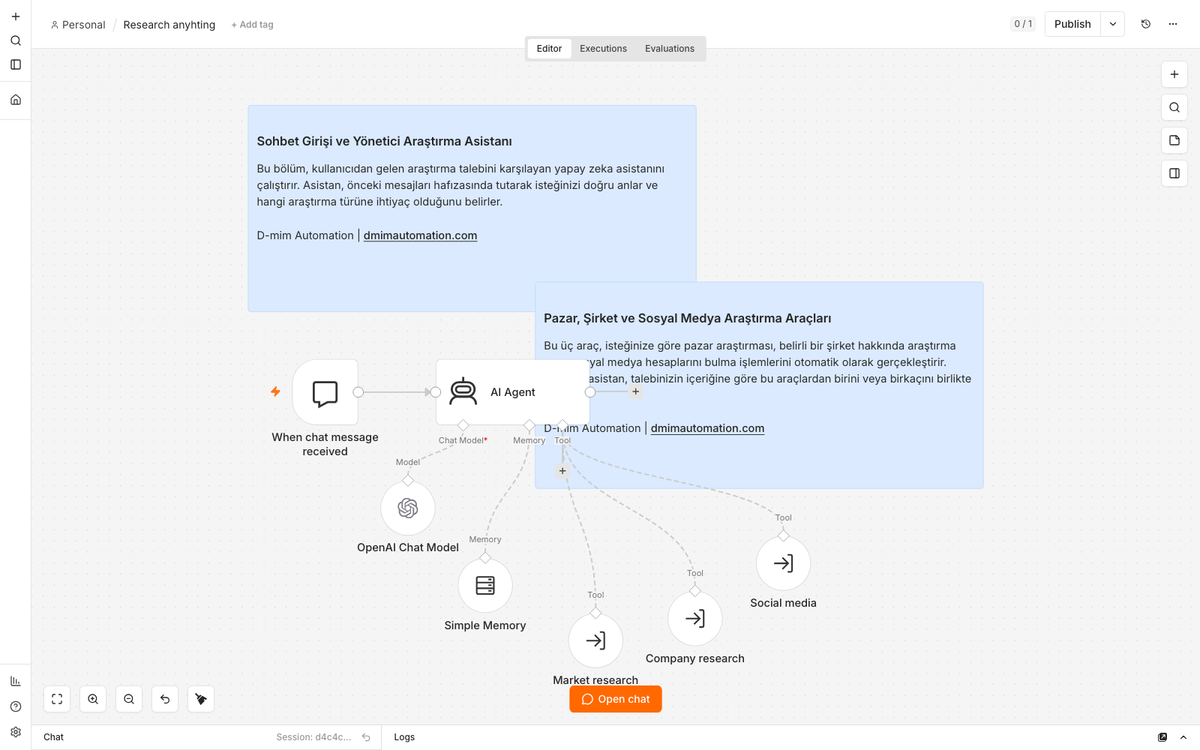Open the three-dot workflow options menu
1200x750 pixels.
(1173, 24)
